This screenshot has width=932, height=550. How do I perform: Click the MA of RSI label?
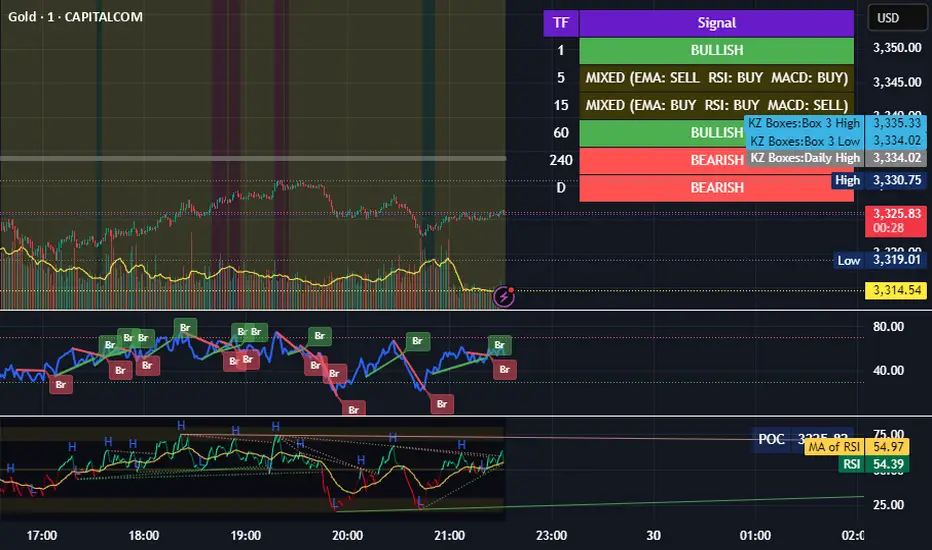tap(835, 447)
